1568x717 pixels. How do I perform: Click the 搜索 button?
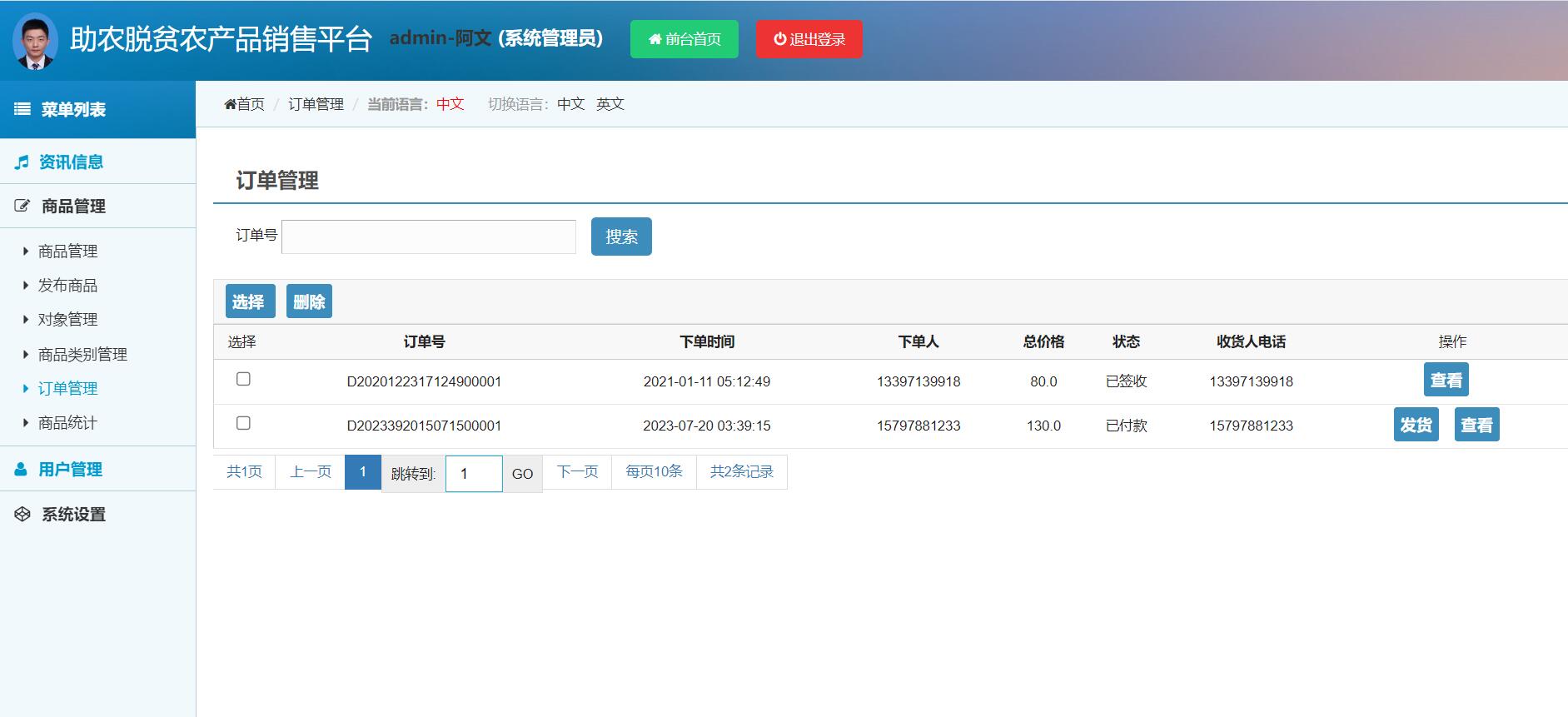click(621, 237)
